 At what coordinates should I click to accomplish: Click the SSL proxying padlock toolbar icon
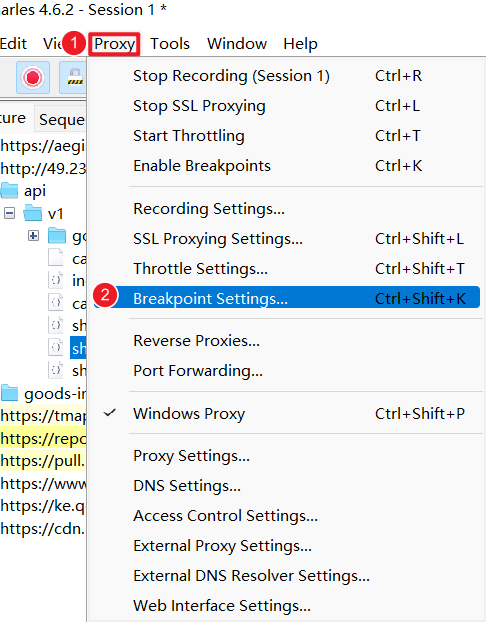(x=73, y=77)
